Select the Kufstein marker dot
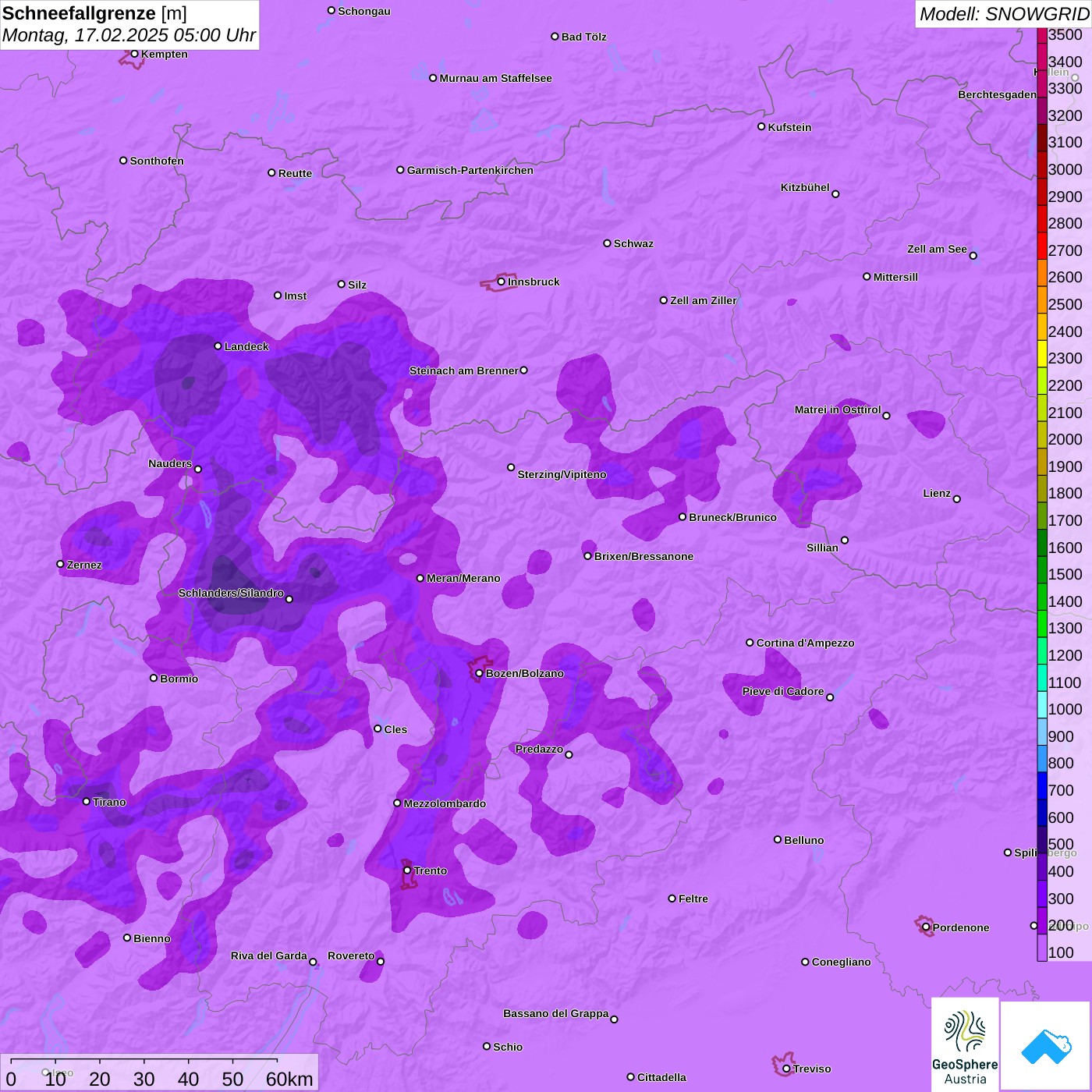The height and width of the screenshot is (1092, 1092). click(x=761, y=126)
